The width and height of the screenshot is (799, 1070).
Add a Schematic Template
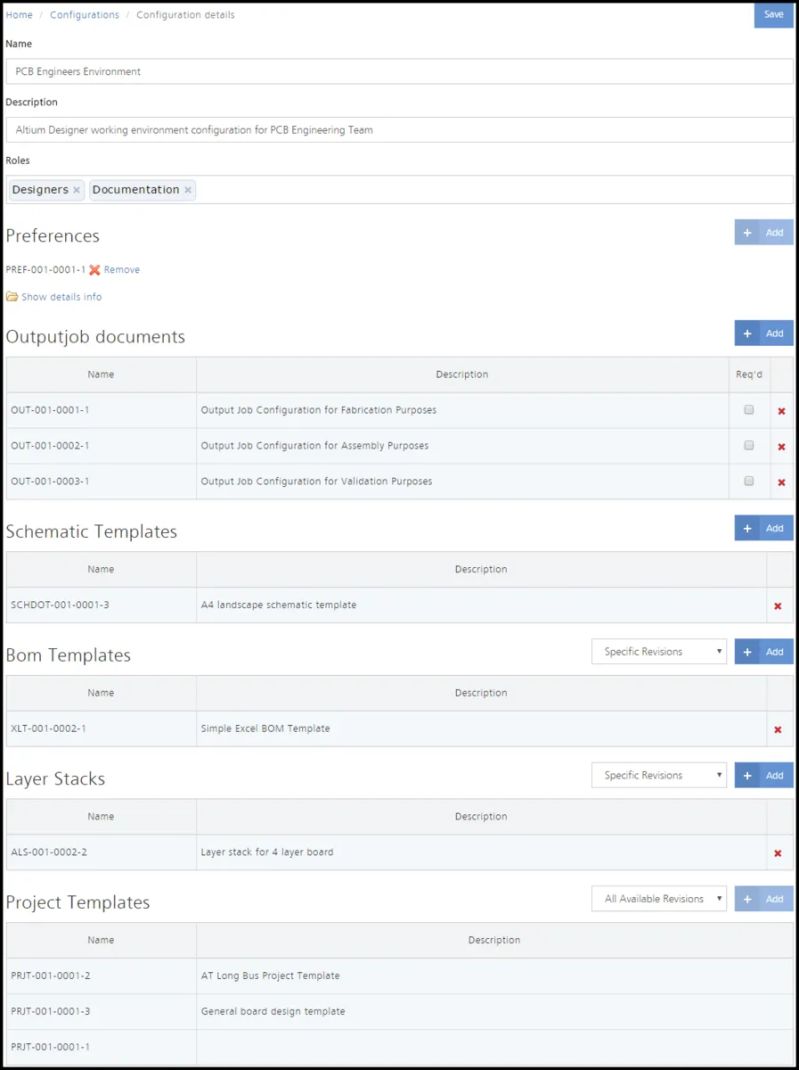(x=764, y=528)
